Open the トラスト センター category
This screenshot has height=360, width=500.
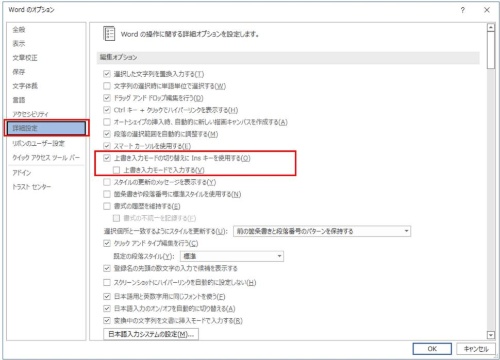click(32, 187)
